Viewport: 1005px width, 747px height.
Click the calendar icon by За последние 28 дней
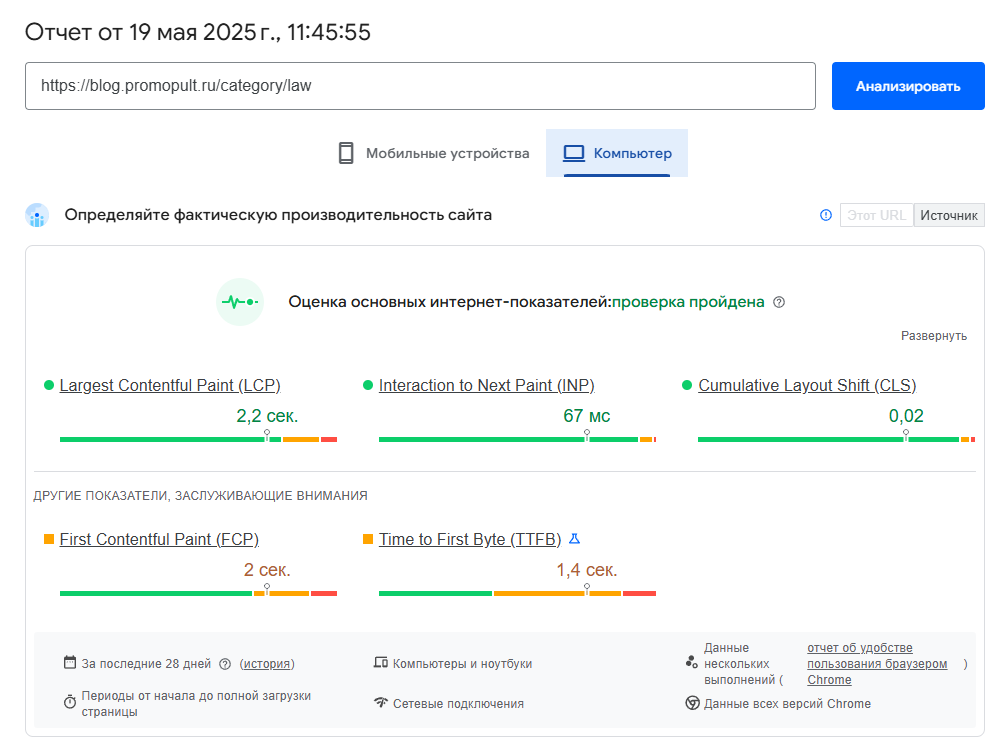[70, 662]
